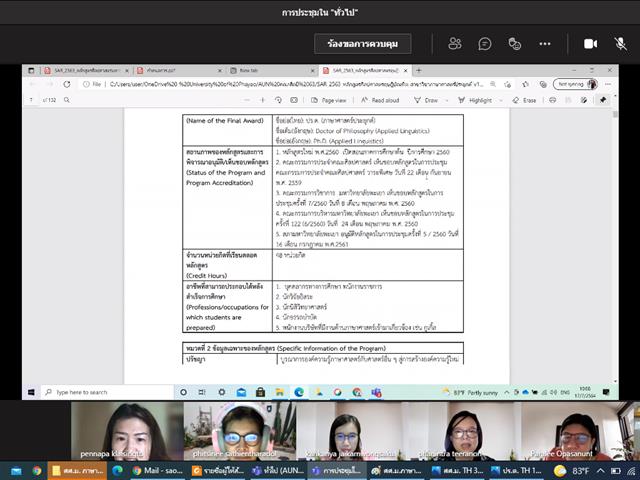Image resolution: width=640 pixels, height=480 pixels.
Task: Start Read aloud in PDF toolbar
Action: tap(380, 100)
